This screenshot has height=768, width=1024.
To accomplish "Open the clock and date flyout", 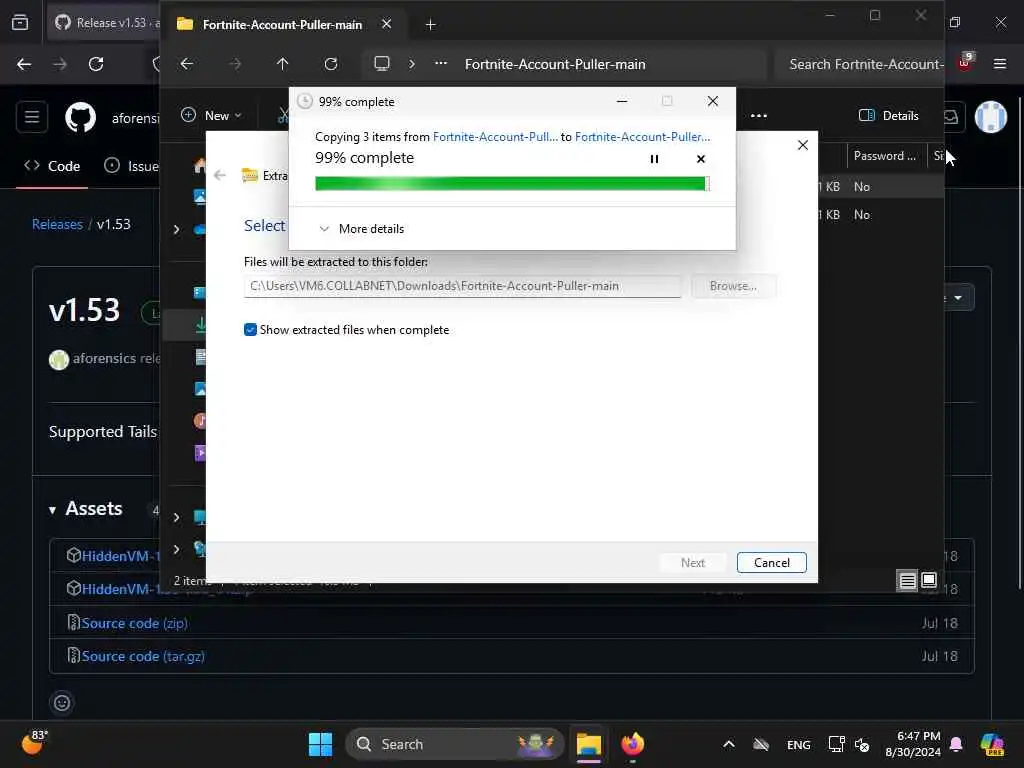I will pyautogui.click(x=913, y=744).
